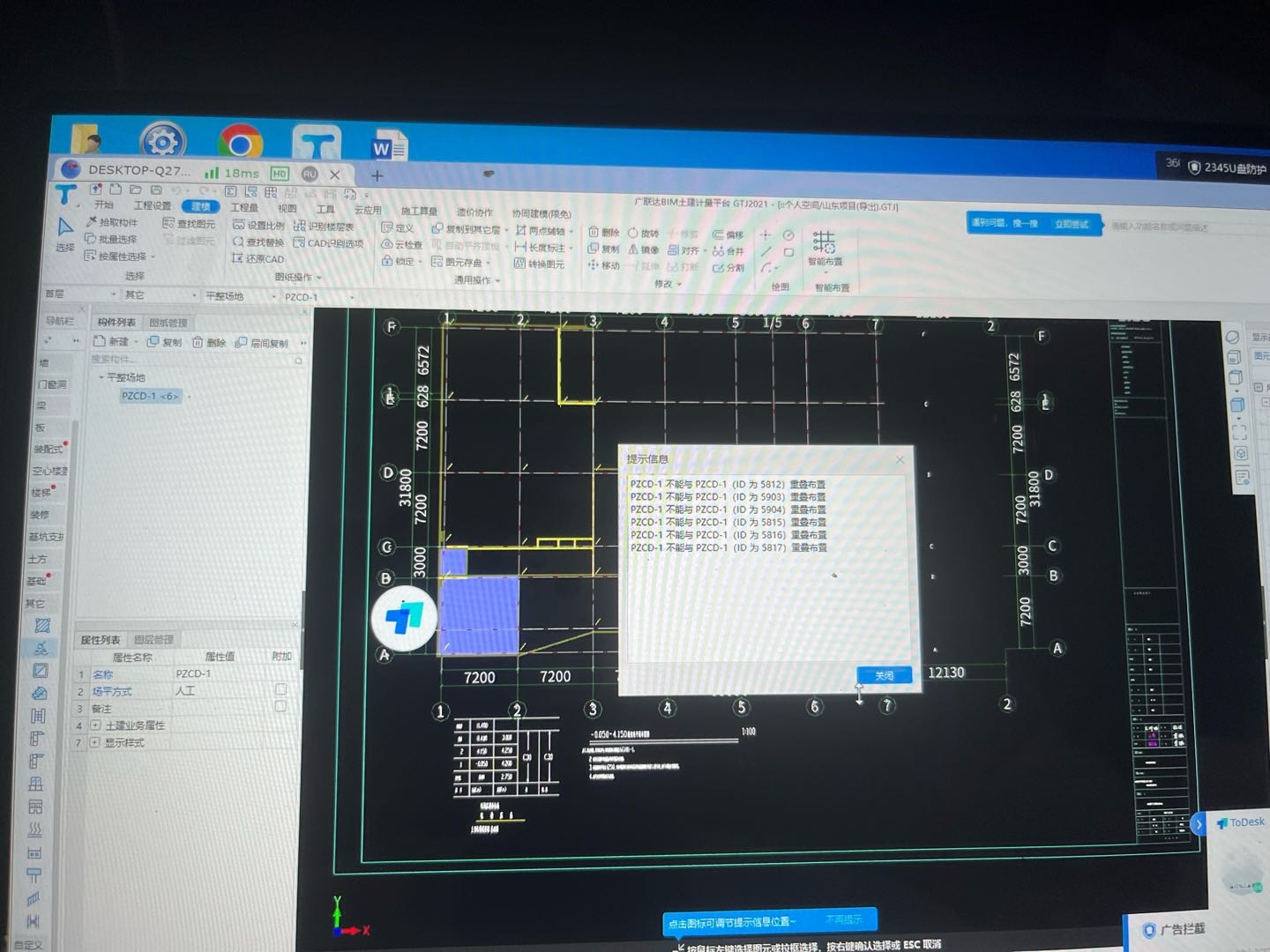The image size is (1270, 952).
Task: Open the floor dropdown showing 首层
Action: click(81, 294)
